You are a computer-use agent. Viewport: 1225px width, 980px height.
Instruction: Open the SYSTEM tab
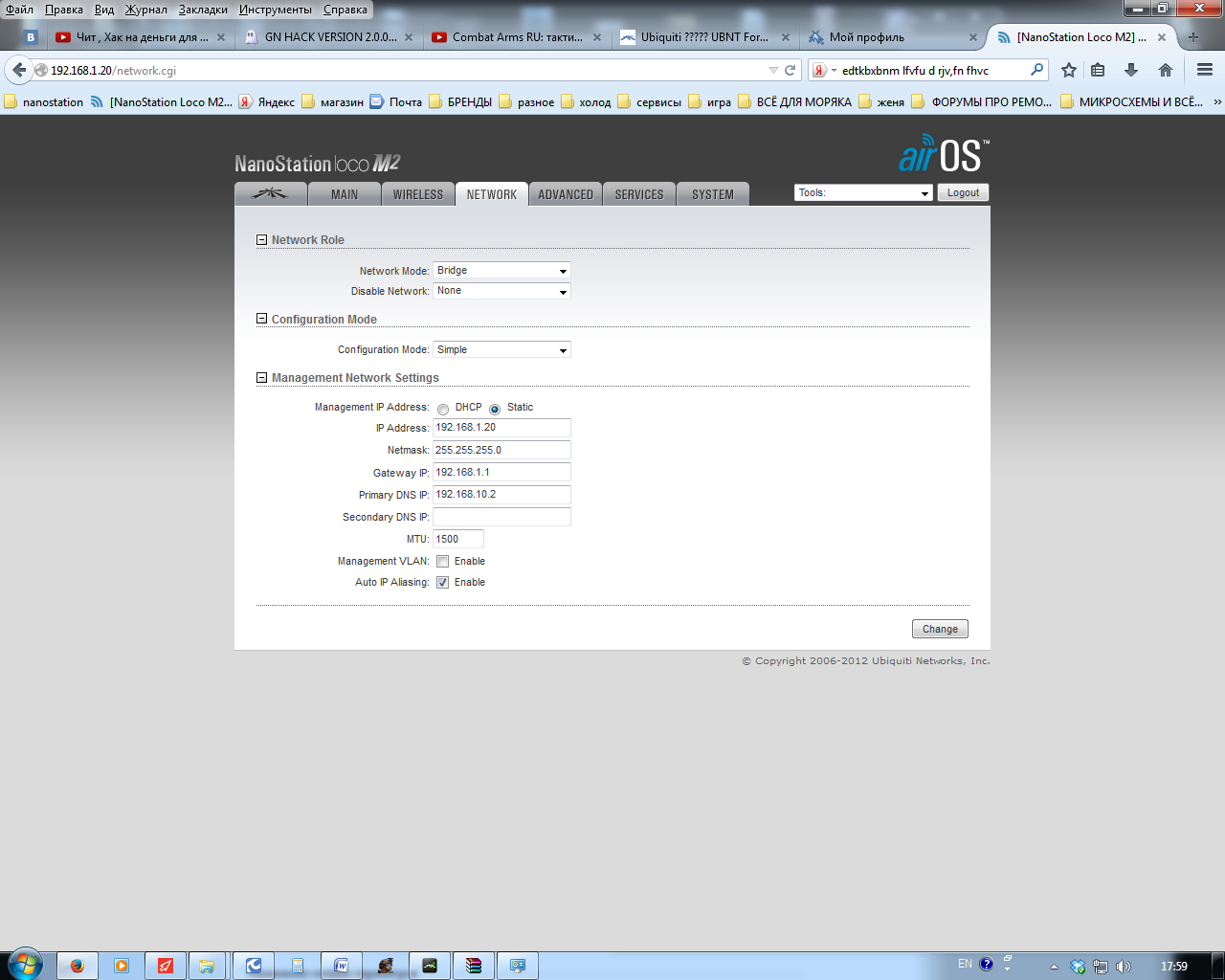pyautogui.click(x=713, y=194)
